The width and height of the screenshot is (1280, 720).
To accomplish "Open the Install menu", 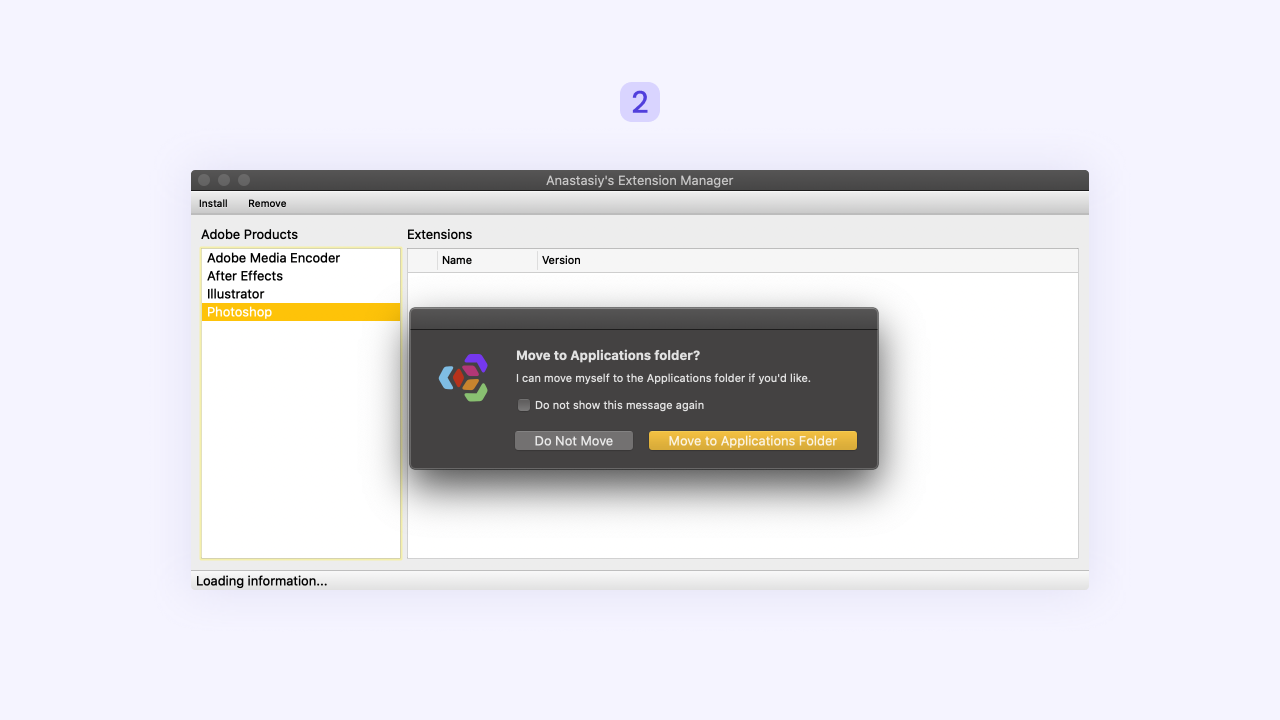I will [x=213, y=203].
